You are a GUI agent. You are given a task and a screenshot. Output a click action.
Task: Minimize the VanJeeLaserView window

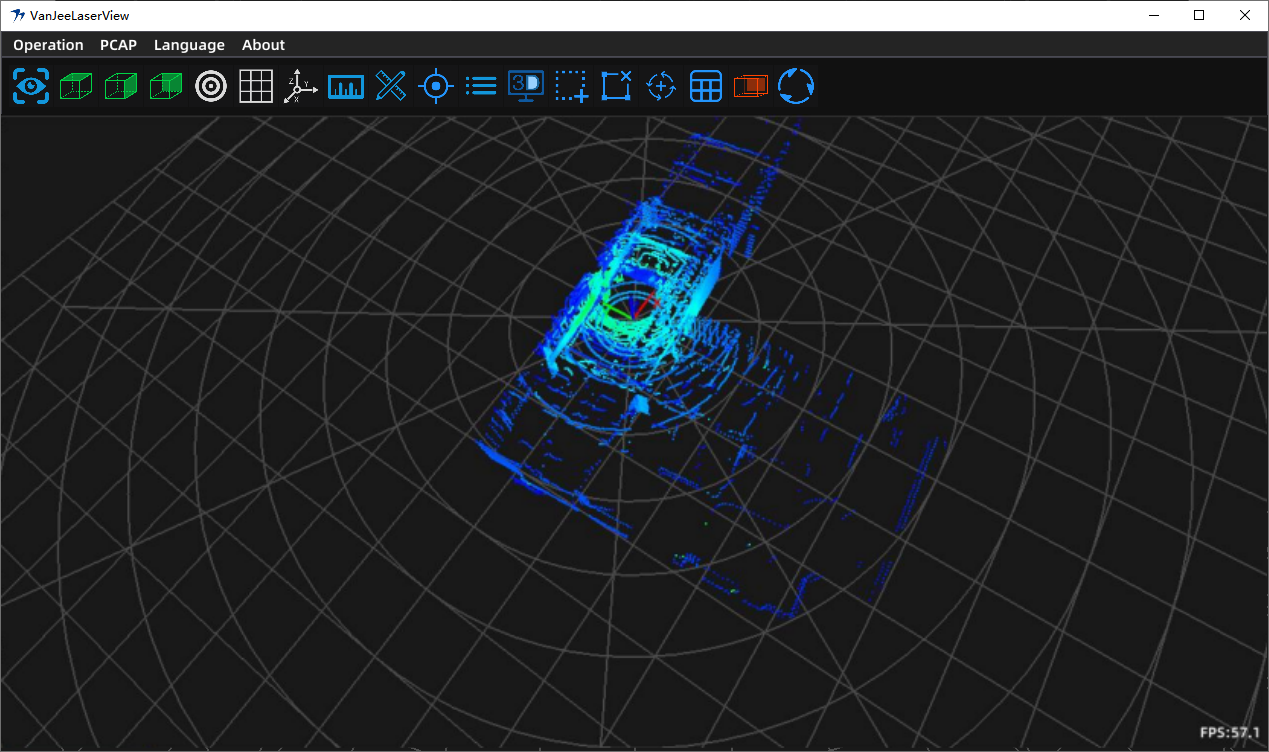point(1154,15)
